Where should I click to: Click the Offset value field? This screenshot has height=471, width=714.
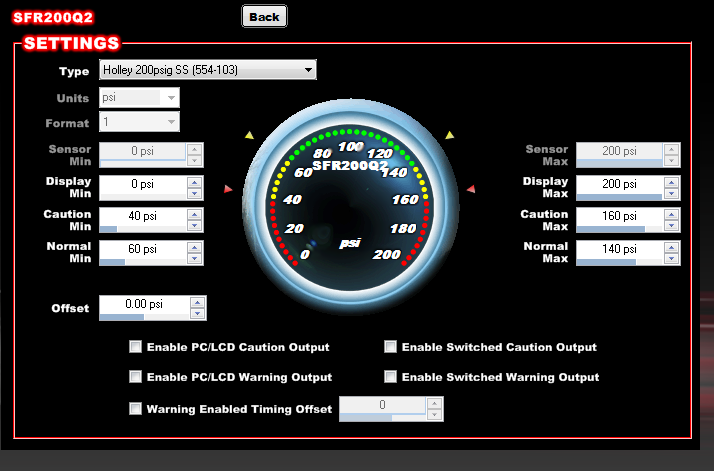tap(143, 304)
